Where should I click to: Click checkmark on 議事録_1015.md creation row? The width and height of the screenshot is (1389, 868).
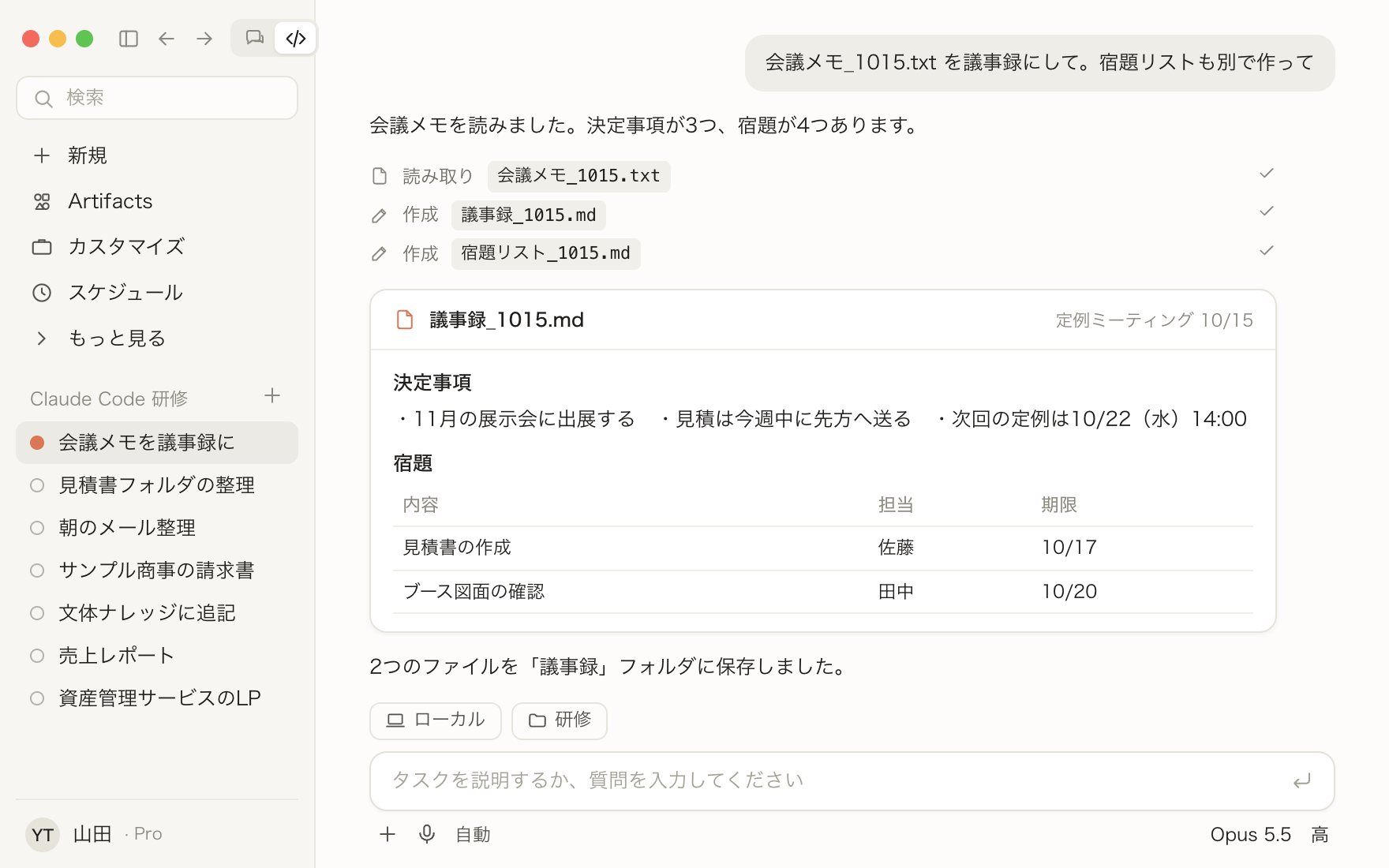[1267, 211]
